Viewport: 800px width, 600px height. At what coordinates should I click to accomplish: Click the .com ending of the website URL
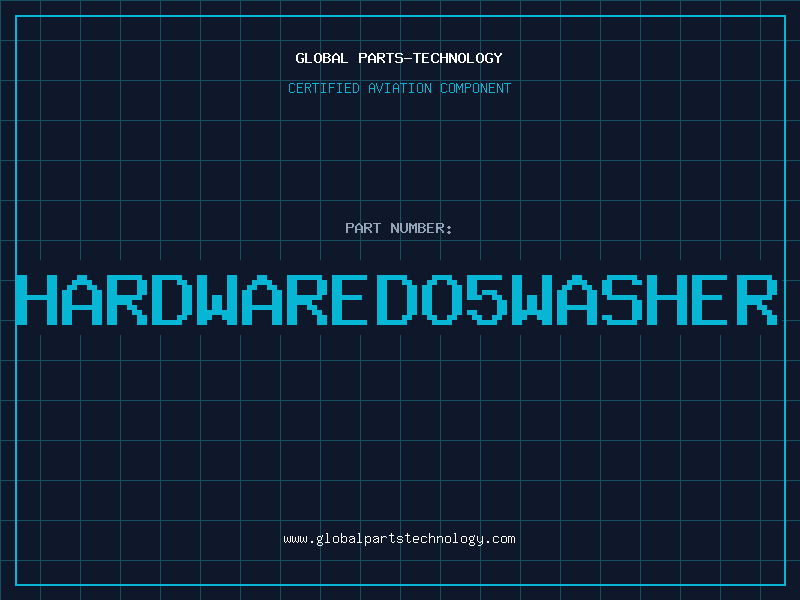click(x=500, y=538)
